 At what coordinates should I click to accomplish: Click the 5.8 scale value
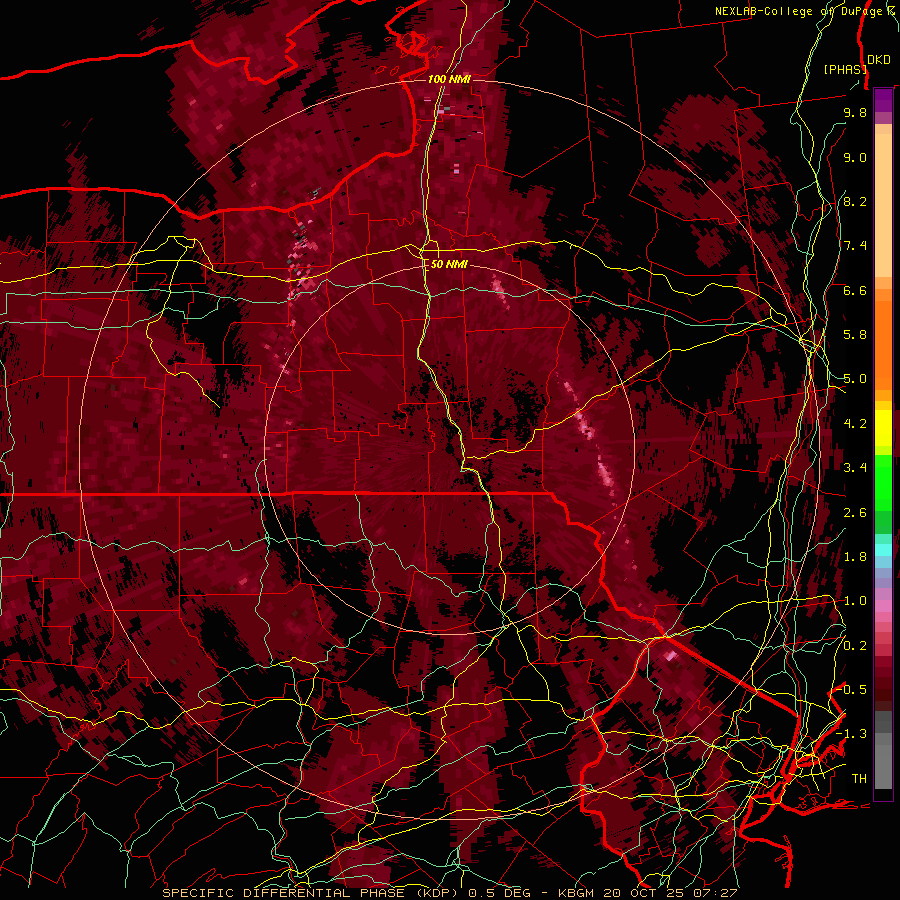click(855, 335)
